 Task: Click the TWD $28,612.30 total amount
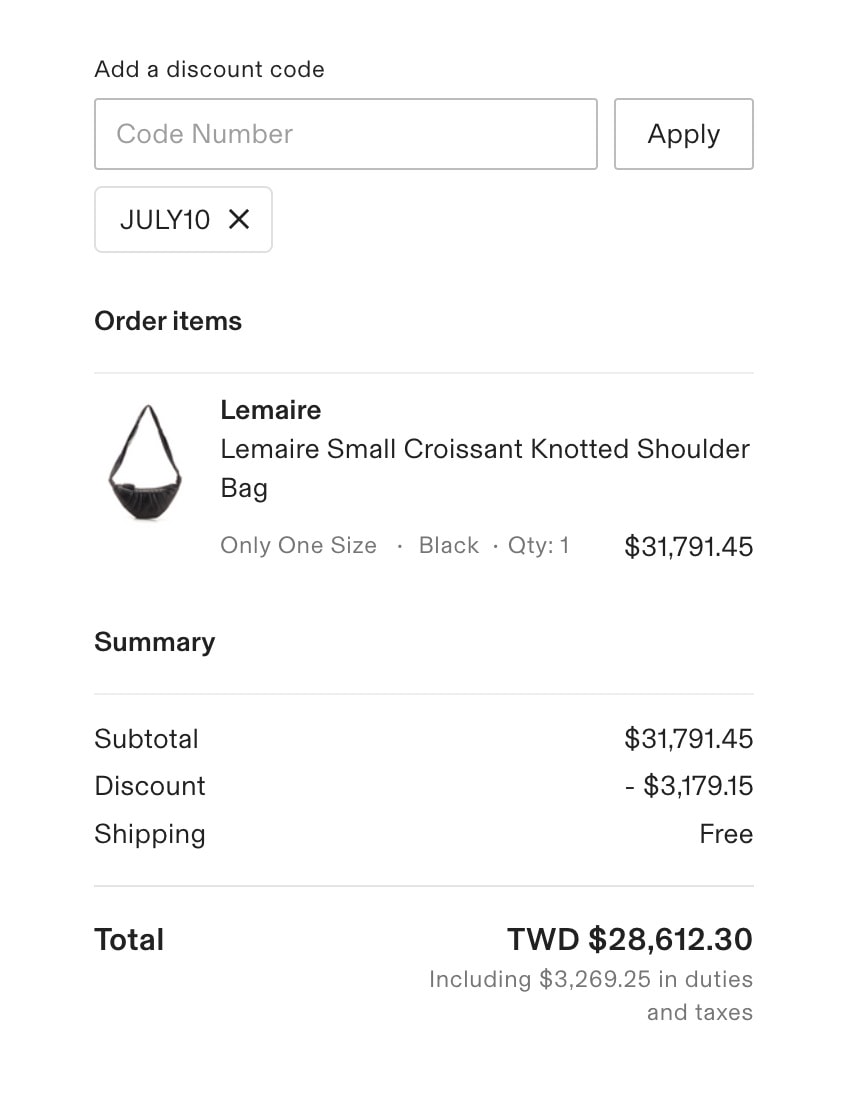(x=630, y=939)
